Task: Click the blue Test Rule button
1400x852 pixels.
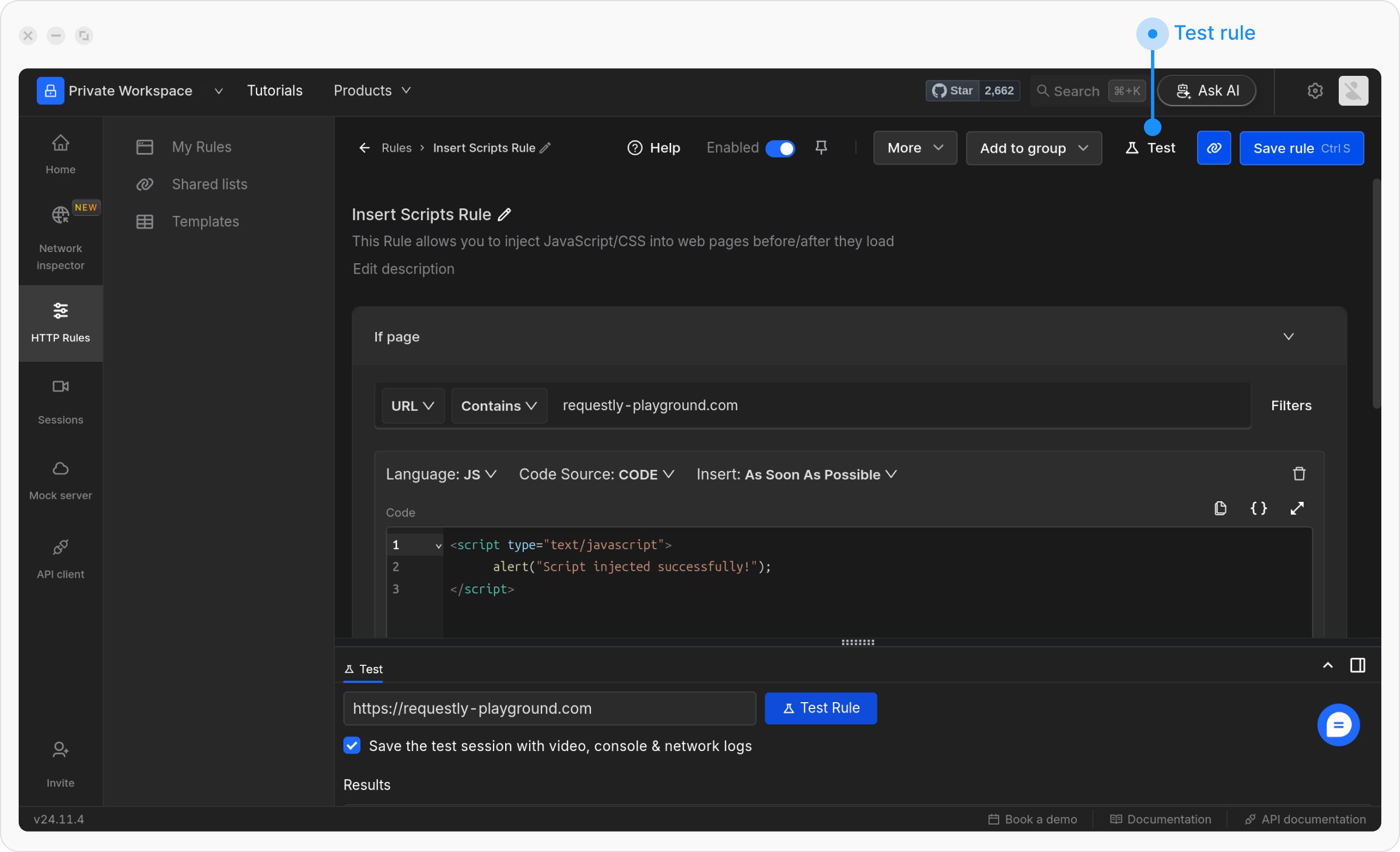Action: [821, 708]
